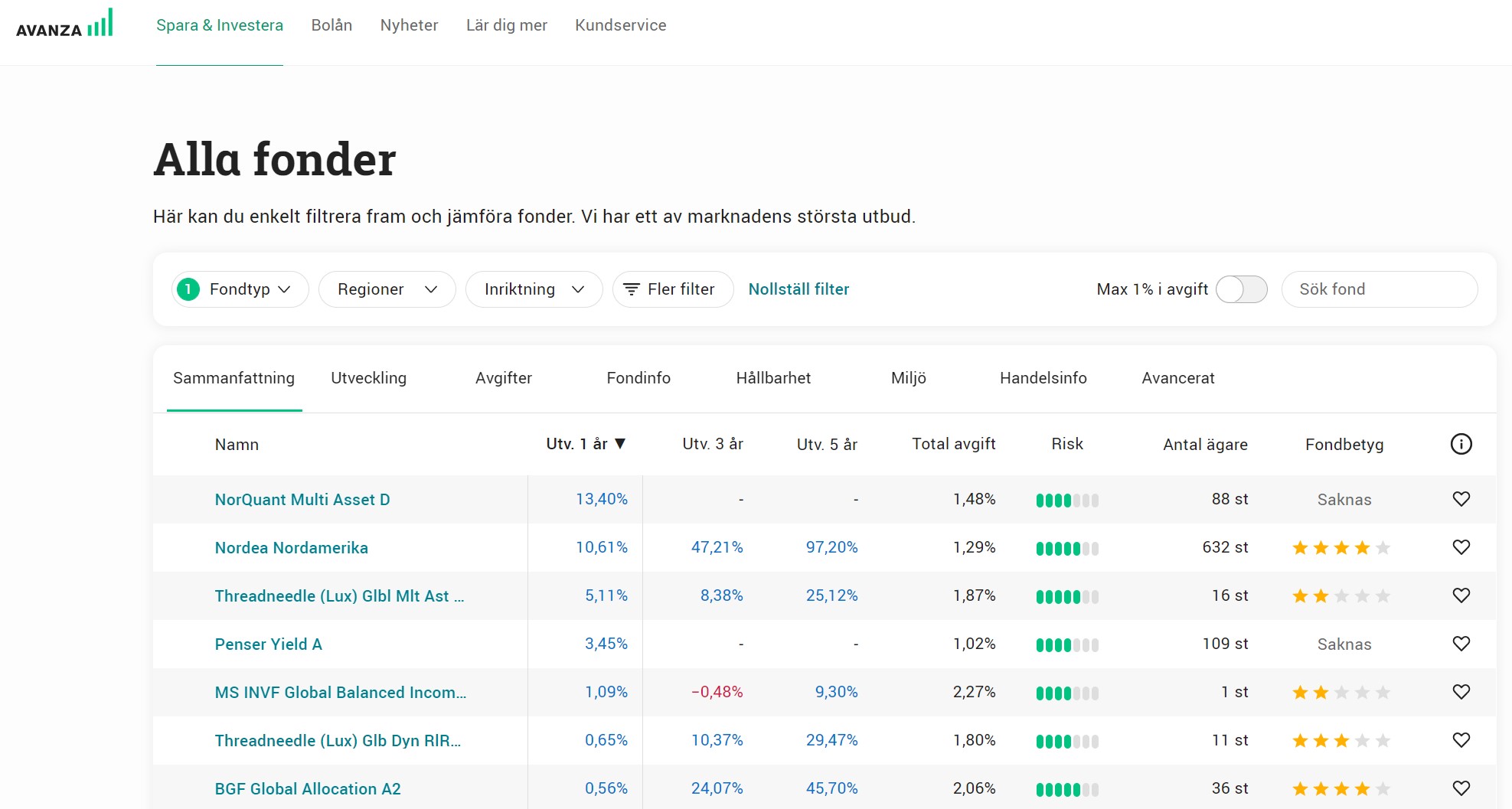The image size is (1512, 809).
Task: Open Kundservice menu item
Action: point(621,25)
